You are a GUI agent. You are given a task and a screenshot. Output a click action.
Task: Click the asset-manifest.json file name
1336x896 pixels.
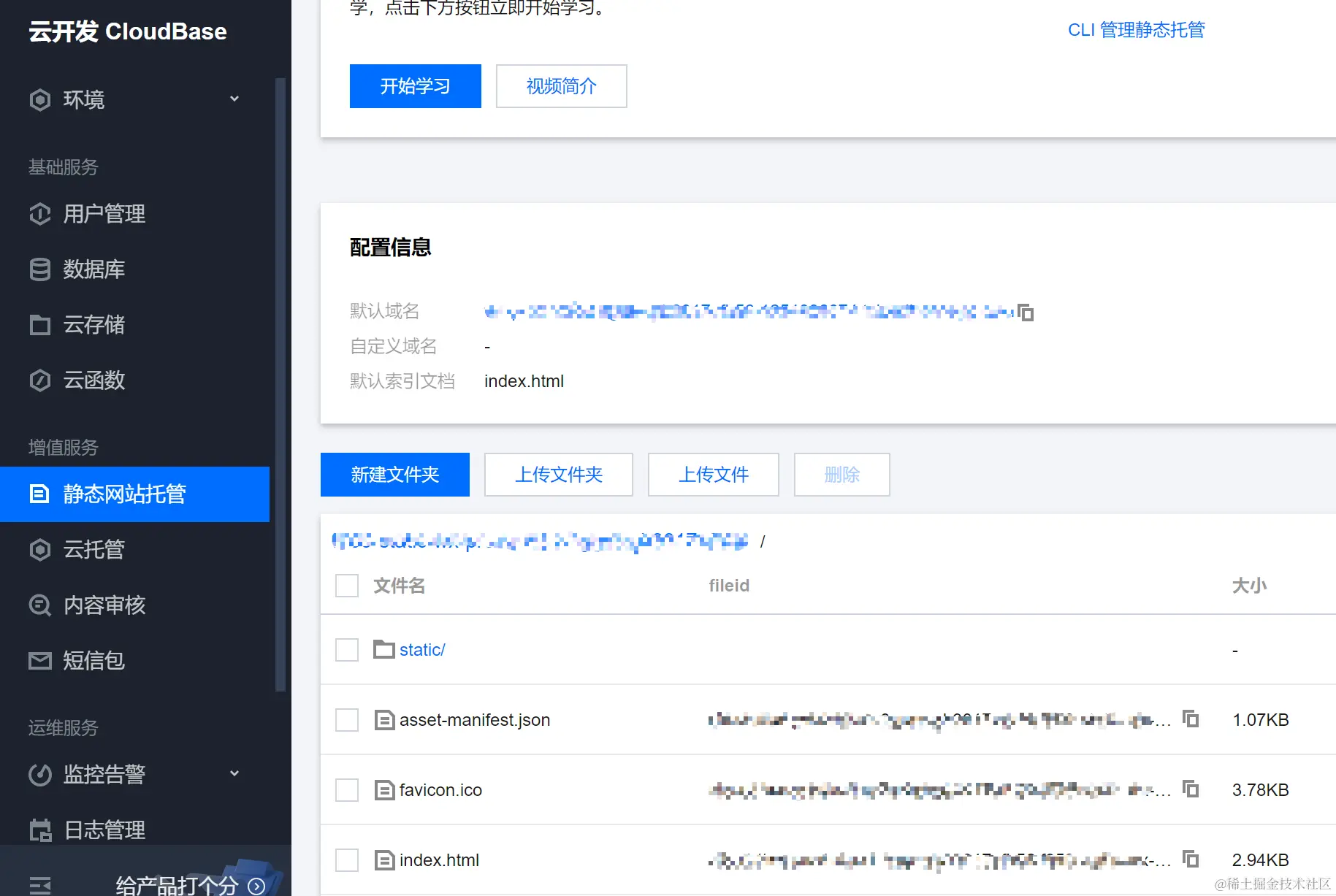[475, 720]
